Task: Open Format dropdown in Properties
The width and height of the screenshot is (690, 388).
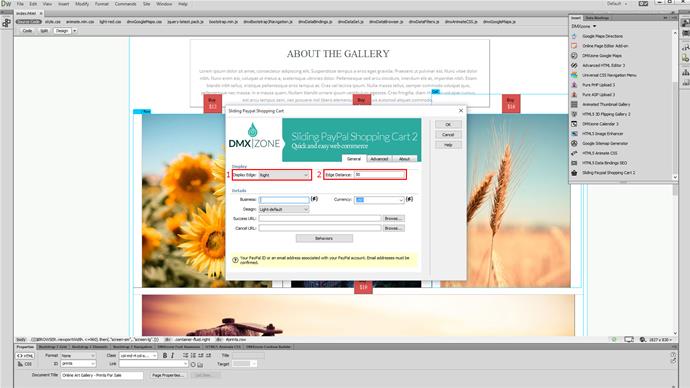Action: click(78, 355)
